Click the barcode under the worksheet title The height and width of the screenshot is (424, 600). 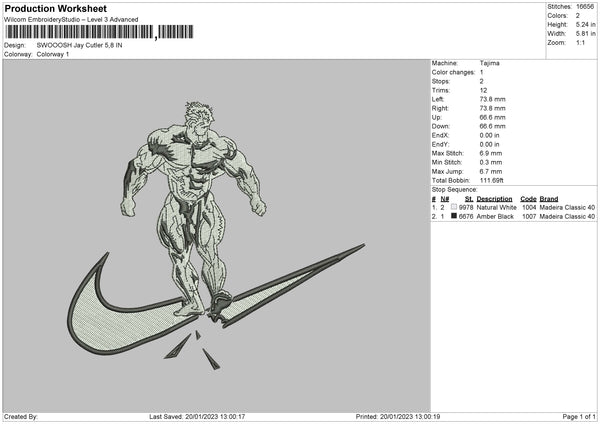99,32
